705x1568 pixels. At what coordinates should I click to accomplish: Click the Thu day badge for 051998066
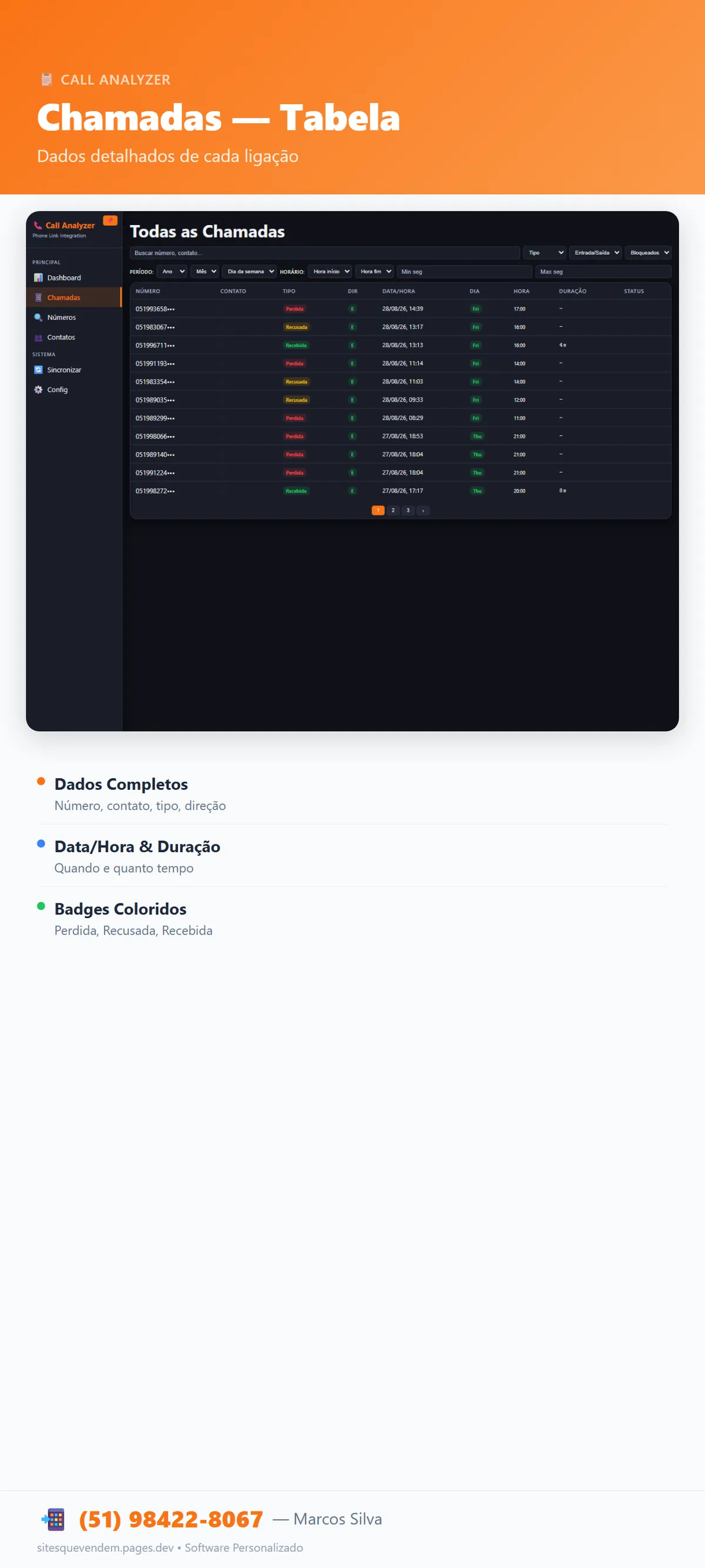[x=477, y=437]
